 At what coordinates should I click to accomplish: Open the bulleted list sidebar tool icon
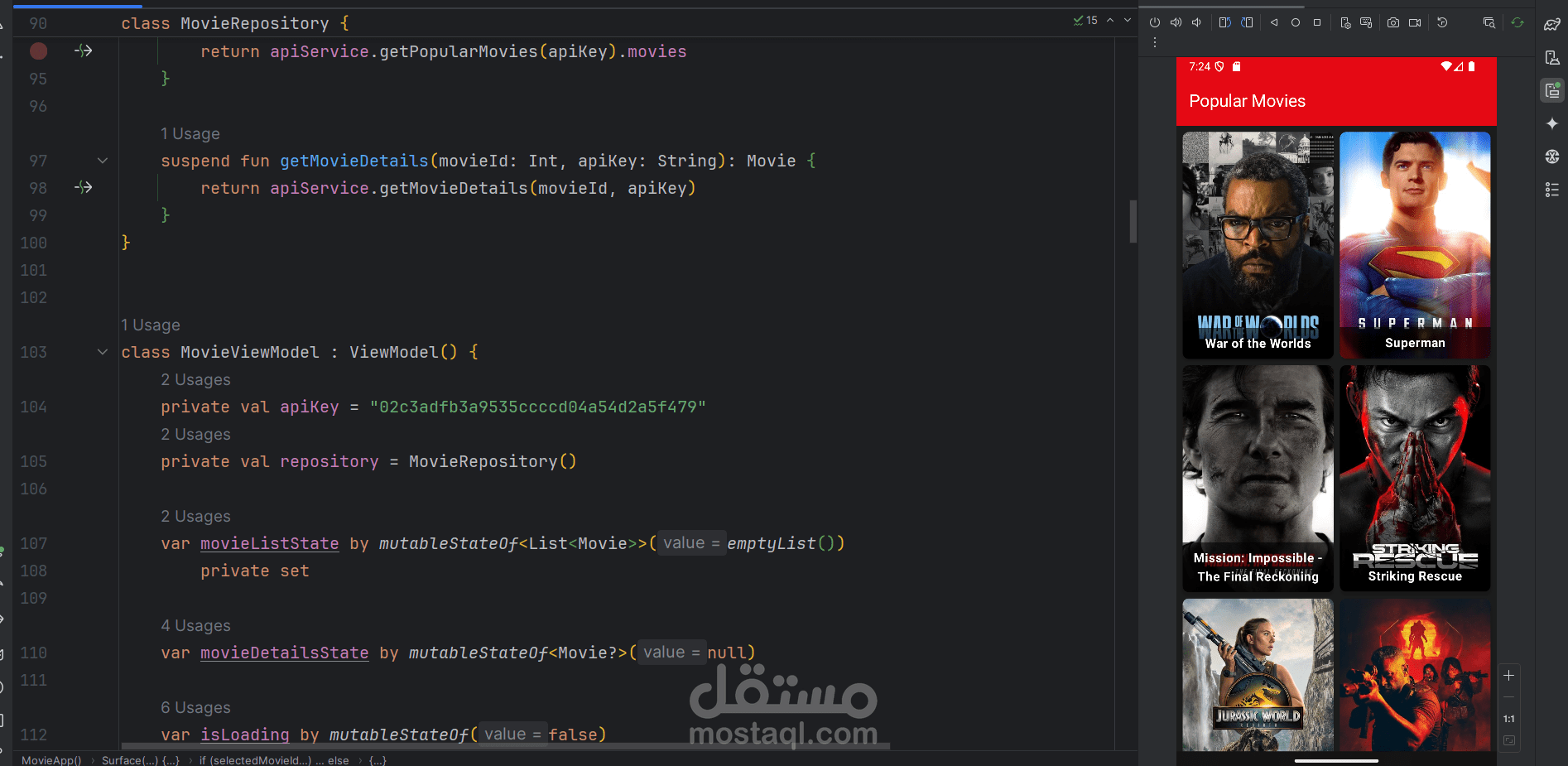1552,190
